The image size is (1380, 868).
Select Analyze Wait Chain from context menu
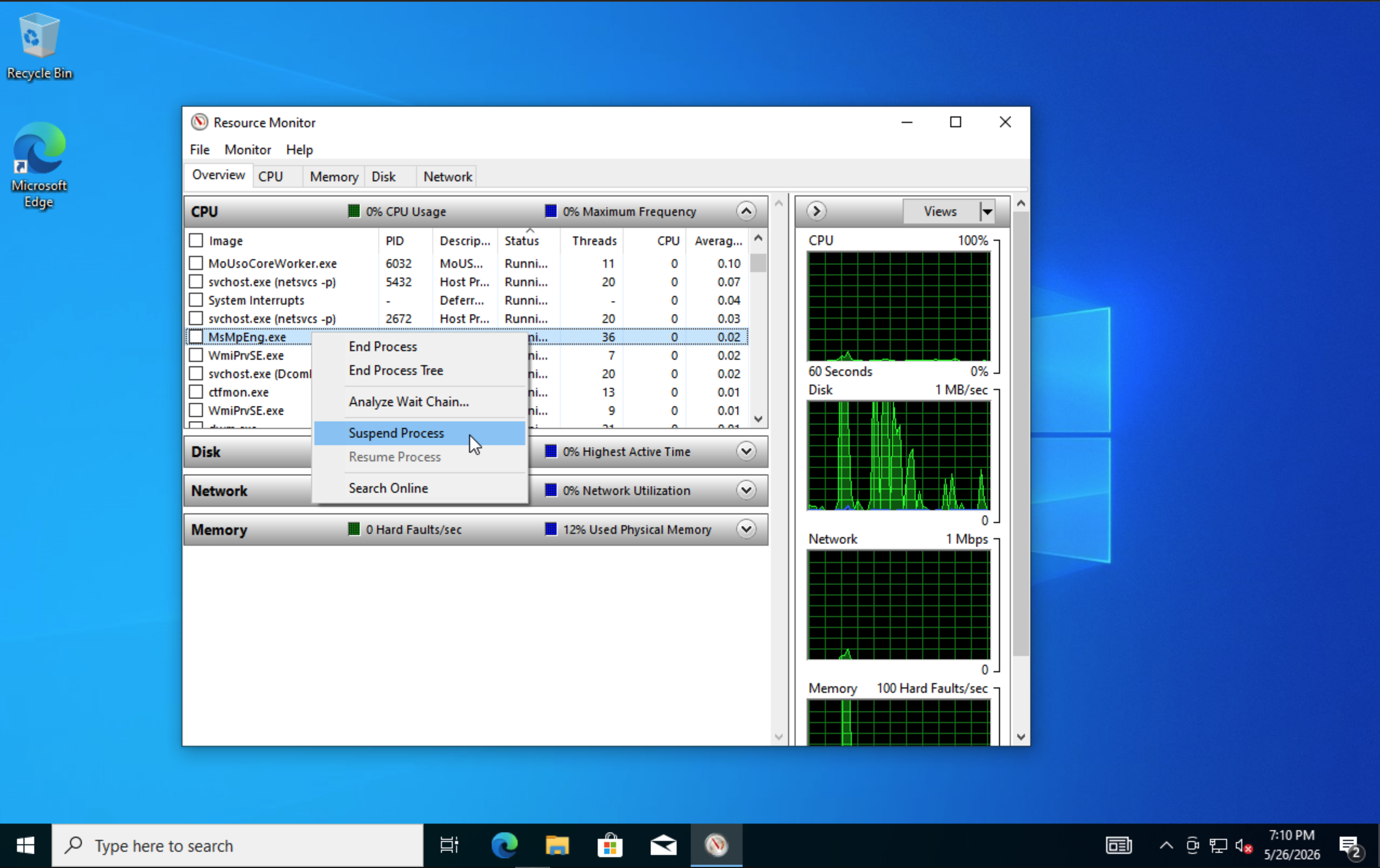419,402
